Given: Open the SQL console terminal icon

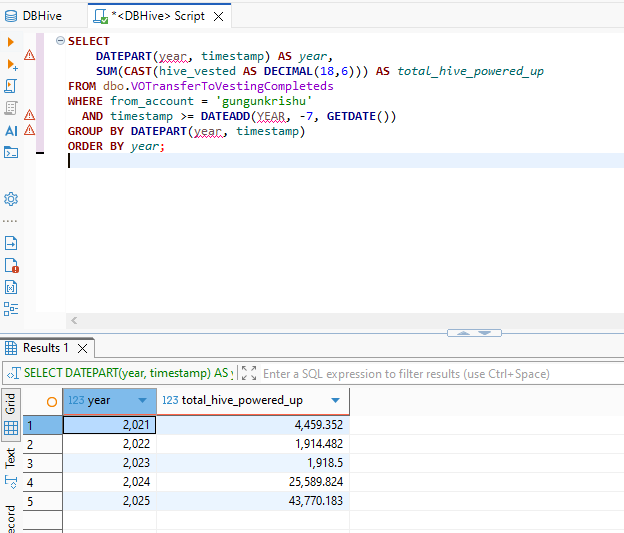Looking at the screenshot, I should pos(11,152).
